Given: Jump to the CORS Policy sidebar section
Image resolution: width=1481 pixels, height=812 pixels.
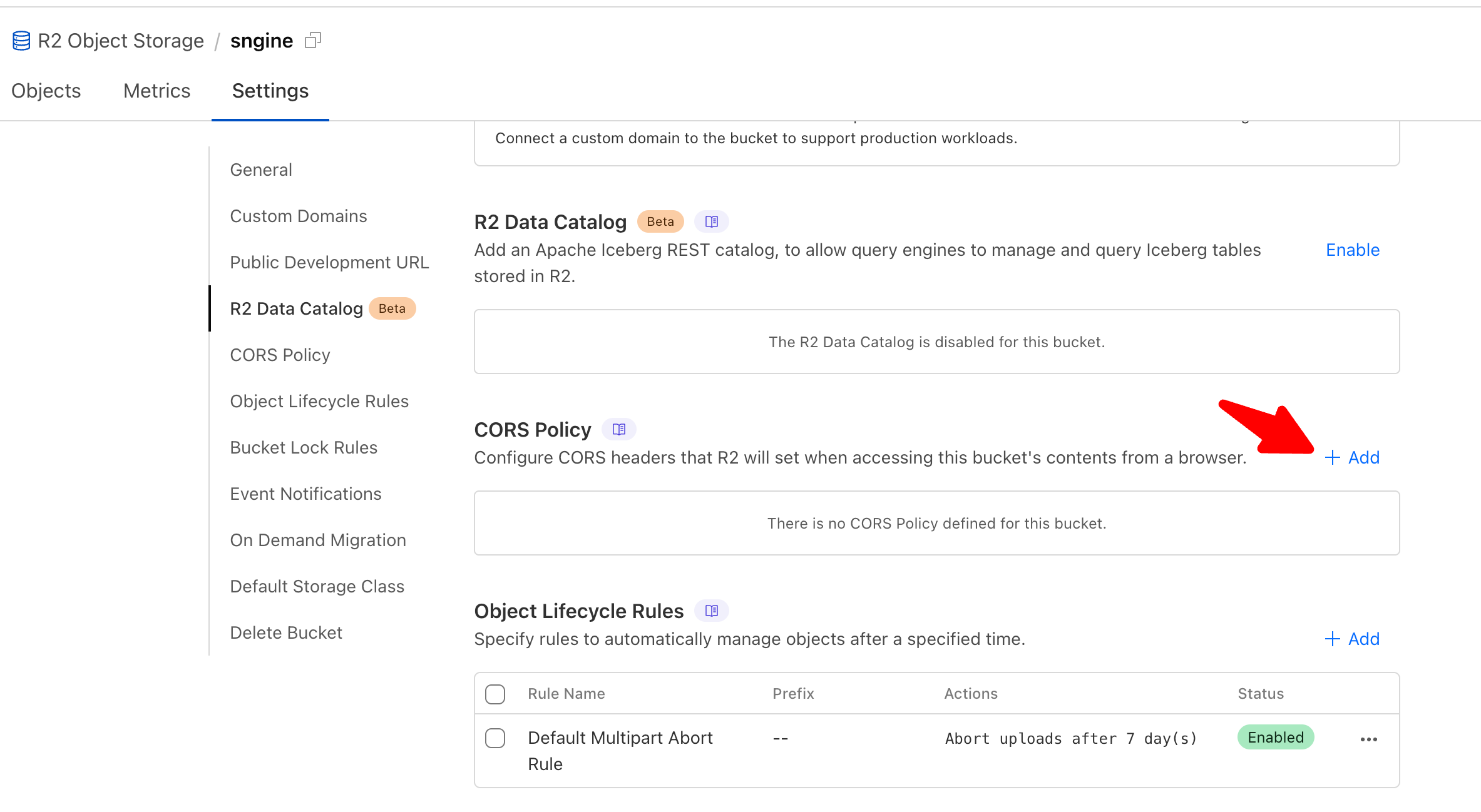Looking at the screenshot, I should pyautogui.click(x=280, y=355).
